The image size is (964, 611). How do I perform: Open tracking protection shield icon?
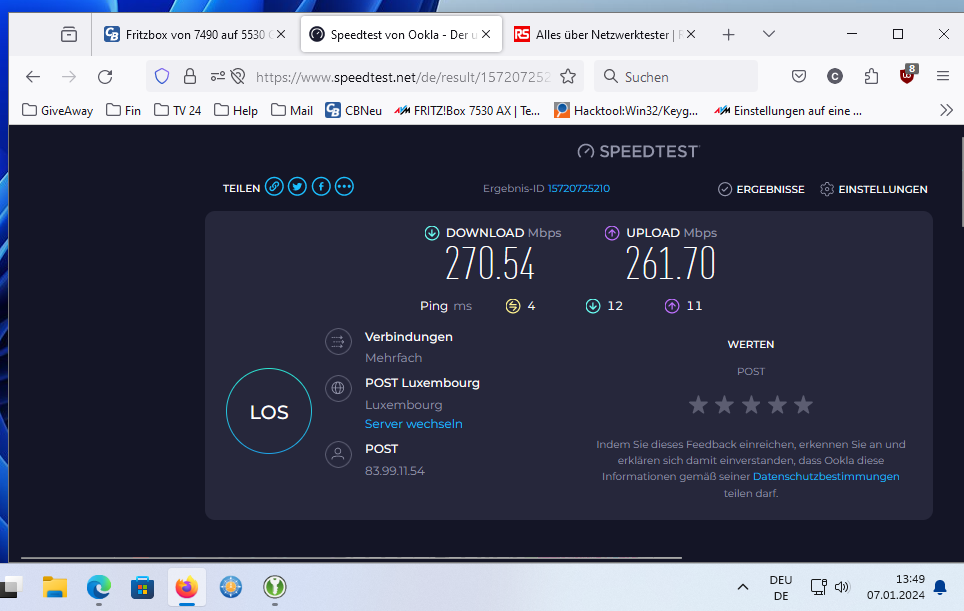[x=162, y=76]
